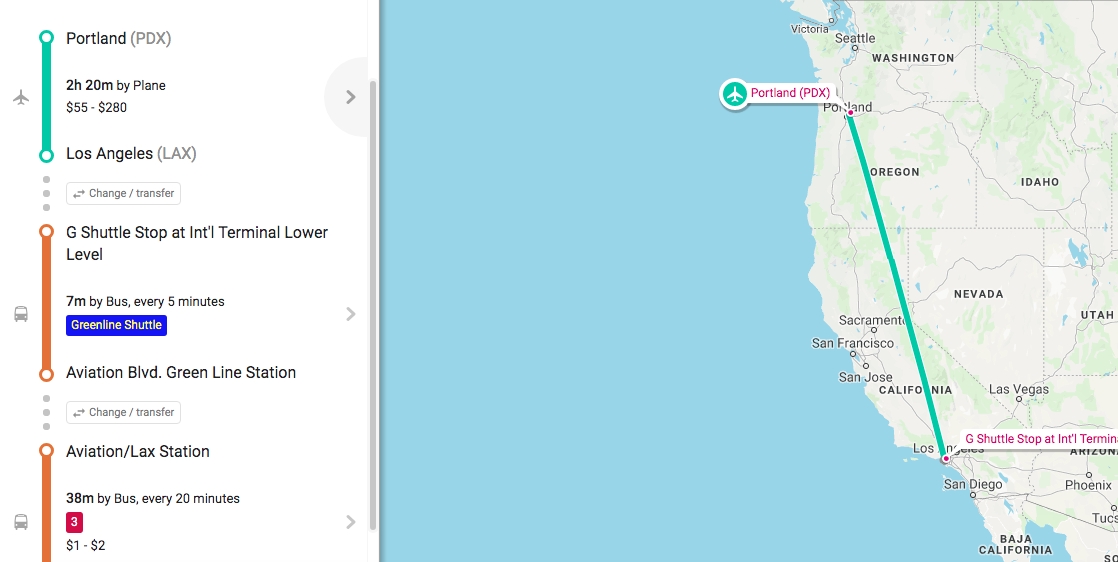Click the Los Angeles (LAX) stop name

(131, 154)
